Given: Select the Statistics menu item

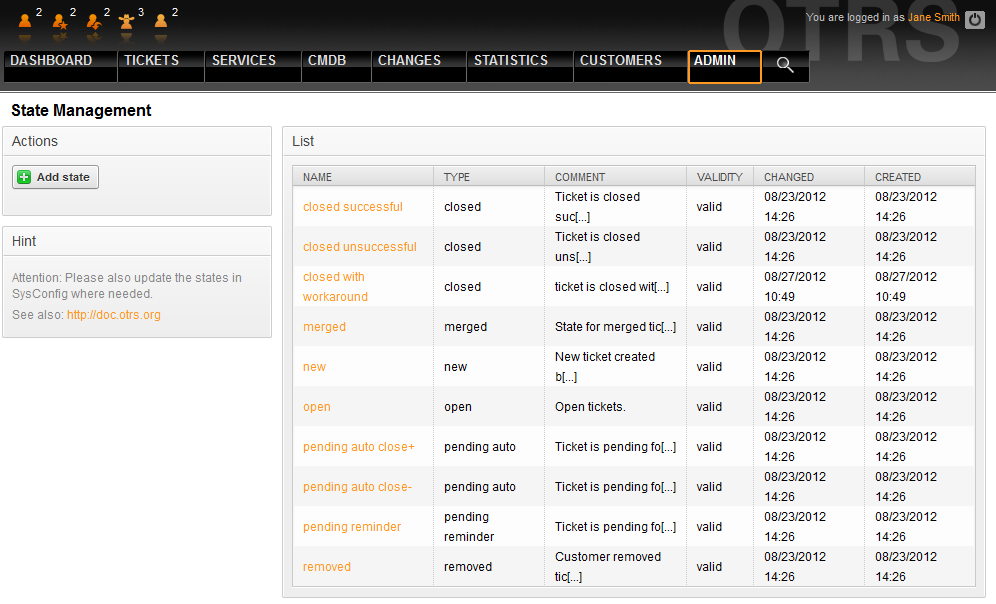Looking at the screenshot, I should 510,61.
